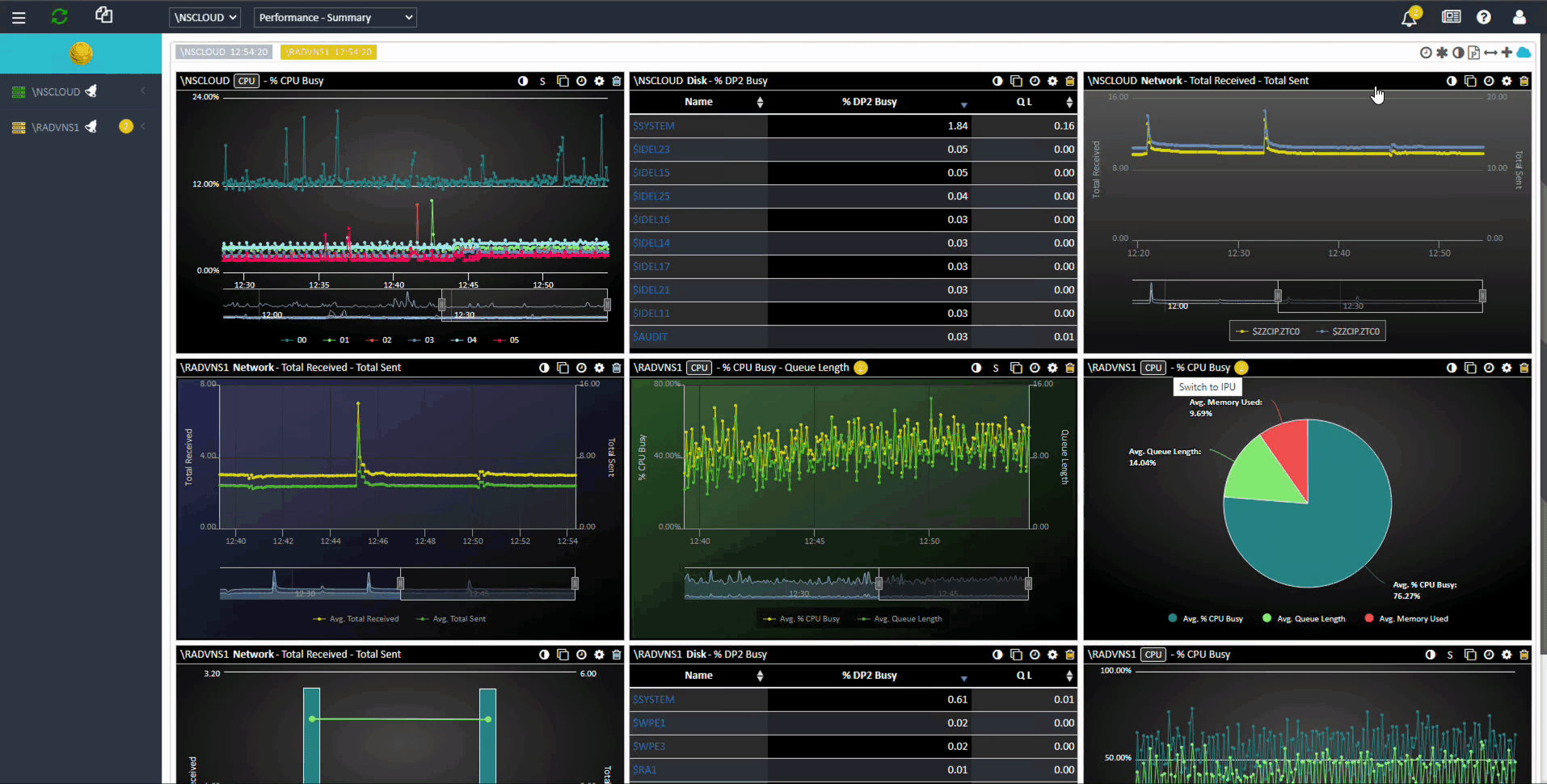
Task: Select the \RADVNS1 12:54:20 yellow tab
Action: pos(328,52)
